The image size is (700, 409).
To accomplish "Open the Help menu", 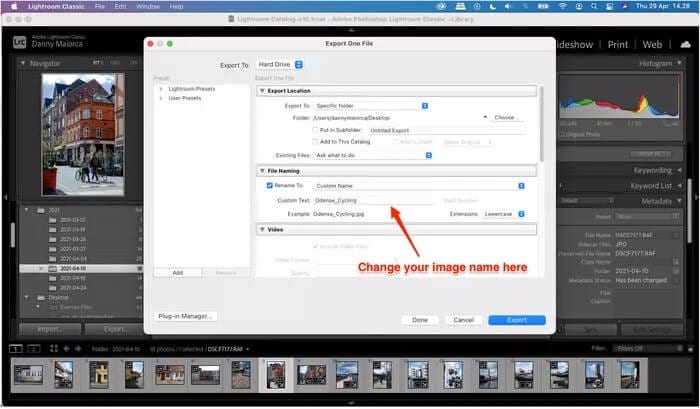I will click(x=176, y=6).
